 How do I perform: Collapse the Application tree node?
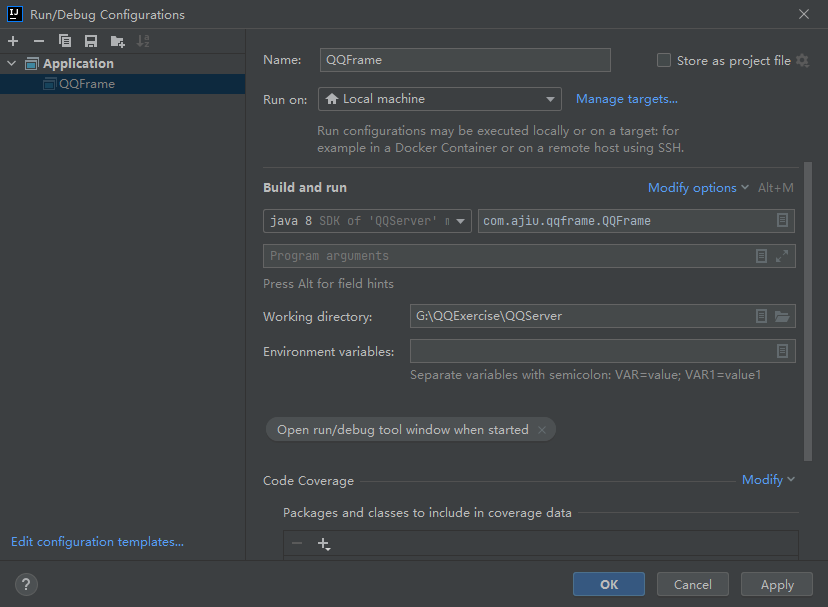coord(12,64)
